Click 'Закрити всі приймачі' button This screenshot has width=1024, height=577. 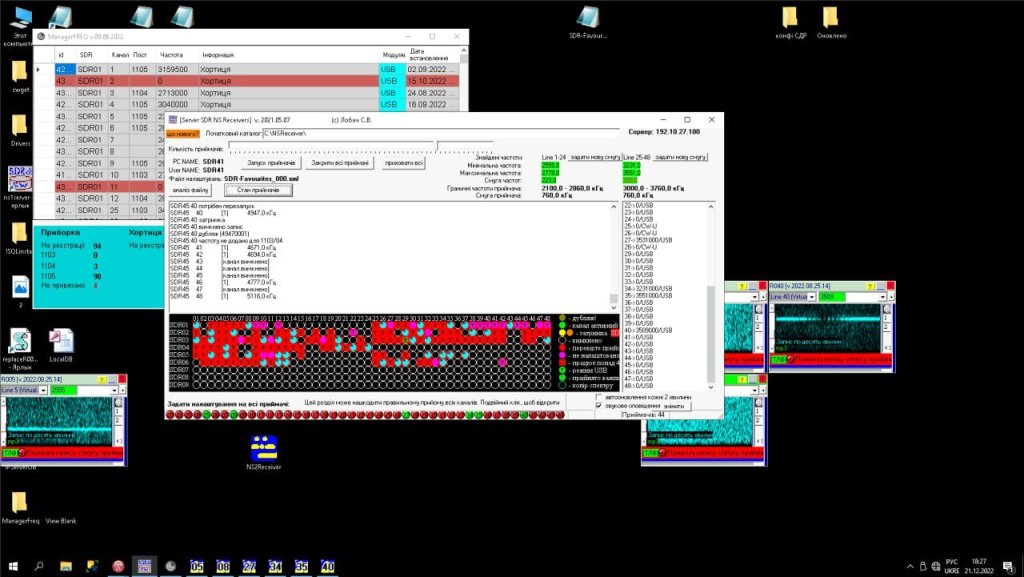click(339, 163)
